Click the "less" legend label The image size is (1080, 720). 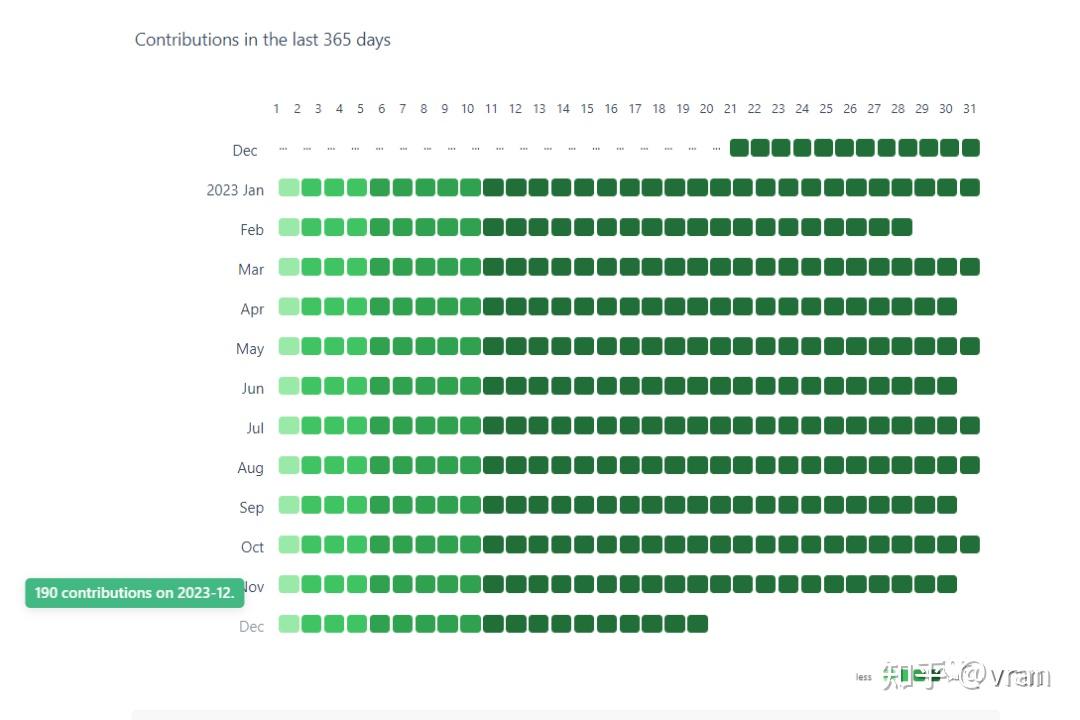[864, 677]
